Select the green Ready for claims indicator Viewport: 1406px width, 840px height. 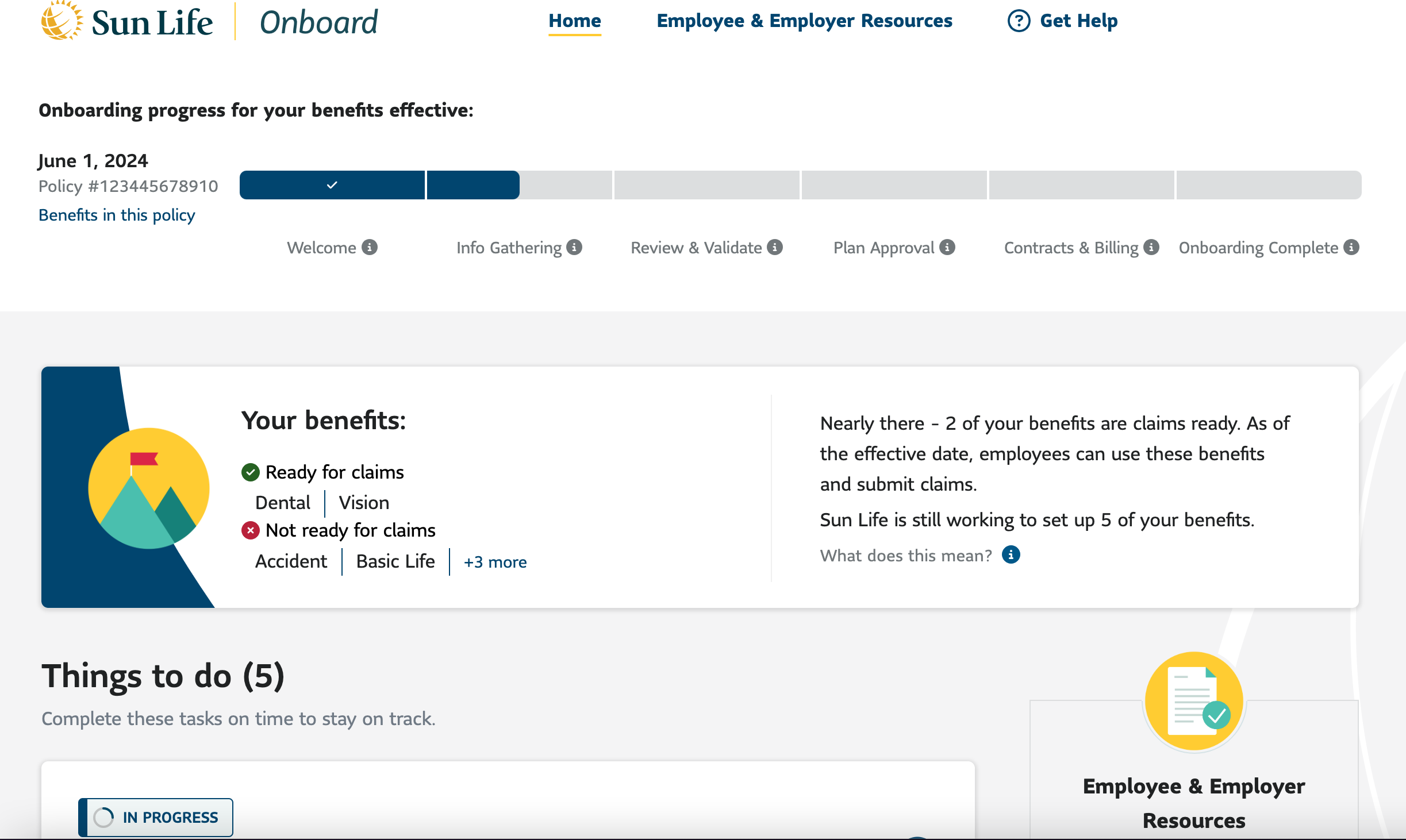pos(250,472)
